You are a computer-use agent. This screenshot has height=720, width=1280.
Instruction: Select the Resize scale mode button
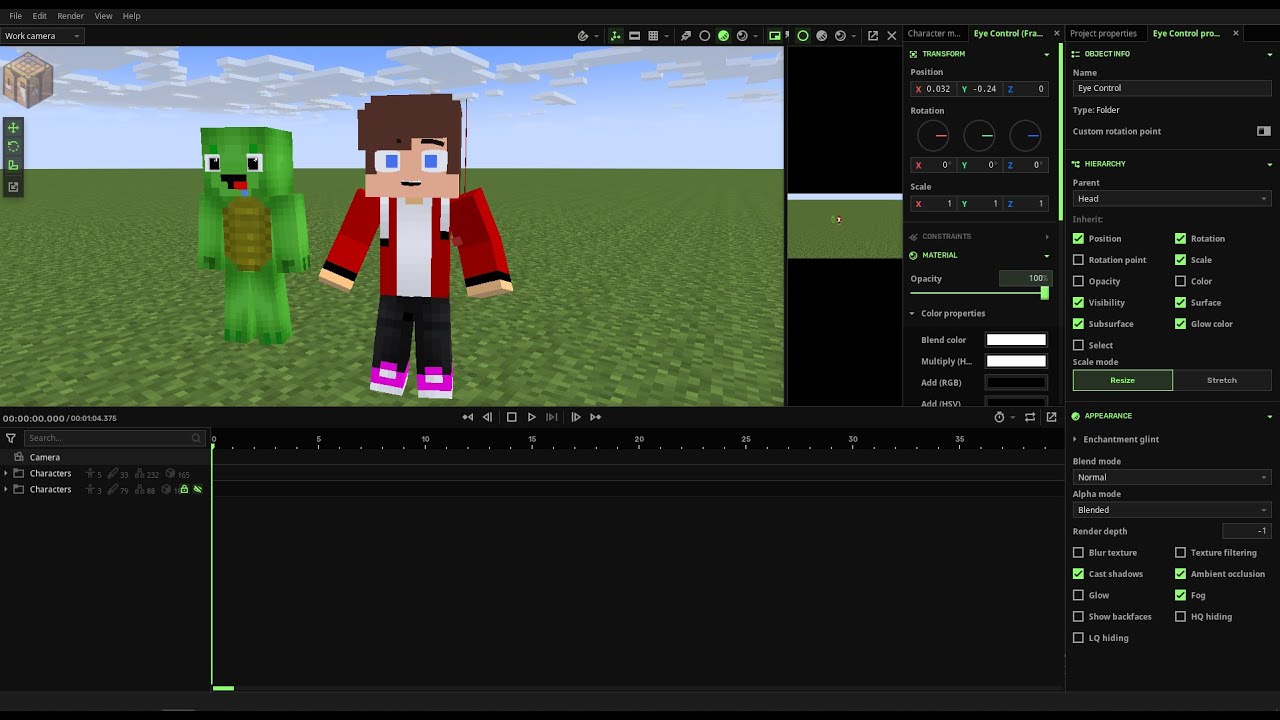1122,380
